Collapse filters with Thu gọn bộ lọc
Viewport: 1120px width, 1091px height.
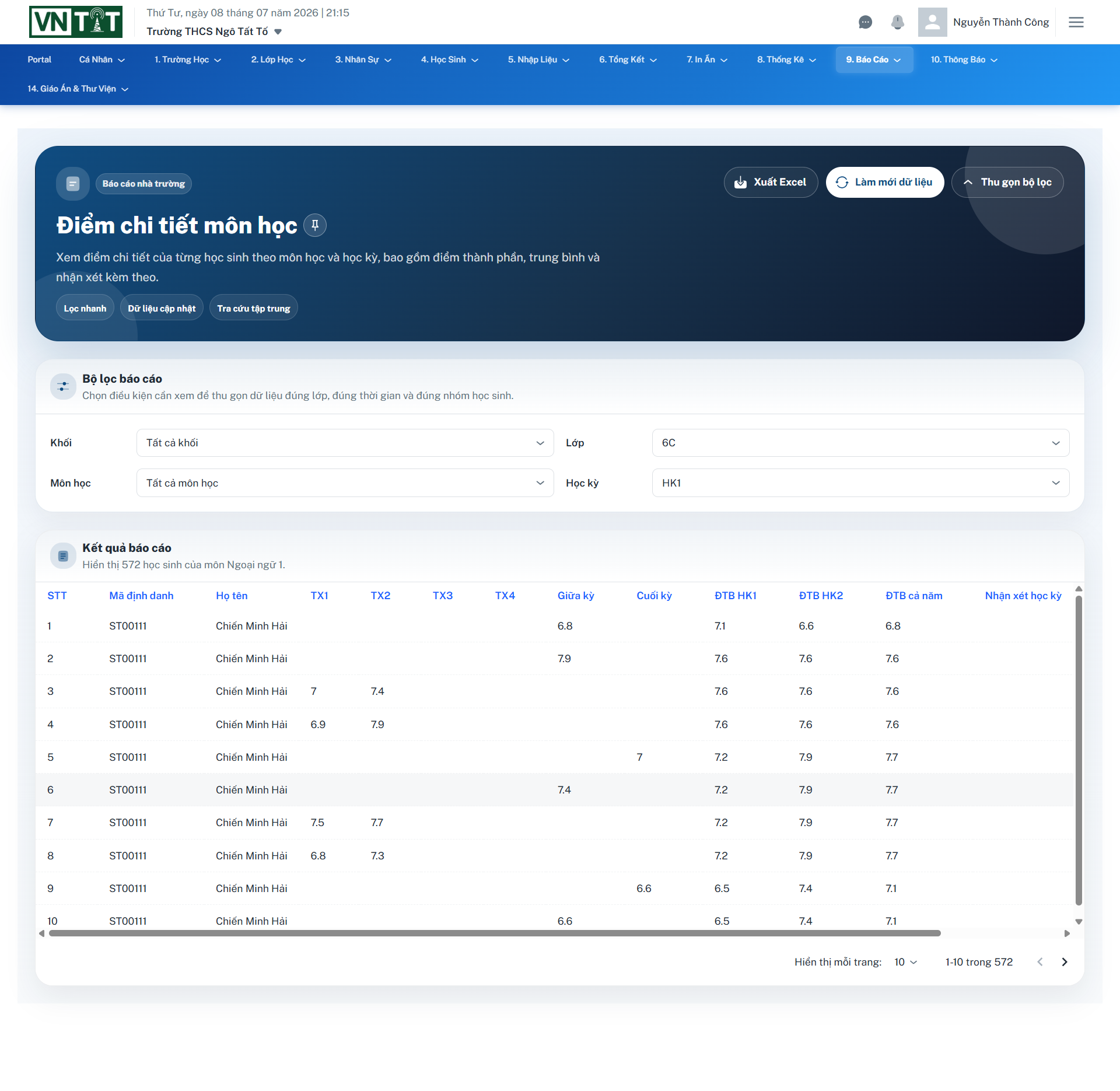tap(1007, 183)
